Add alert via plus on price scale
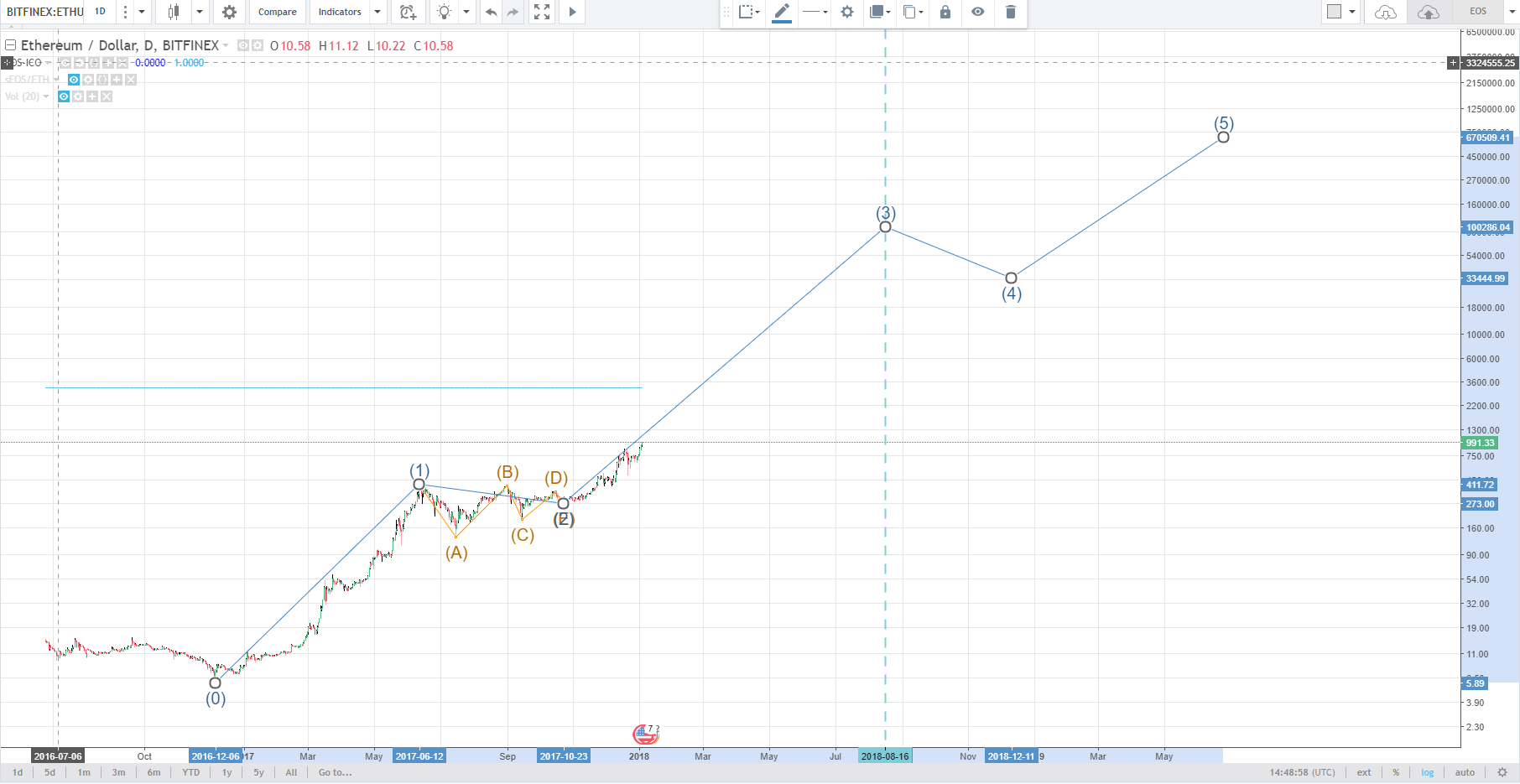This screenshot has height=784, width=1520. (x=1453, y=63)
